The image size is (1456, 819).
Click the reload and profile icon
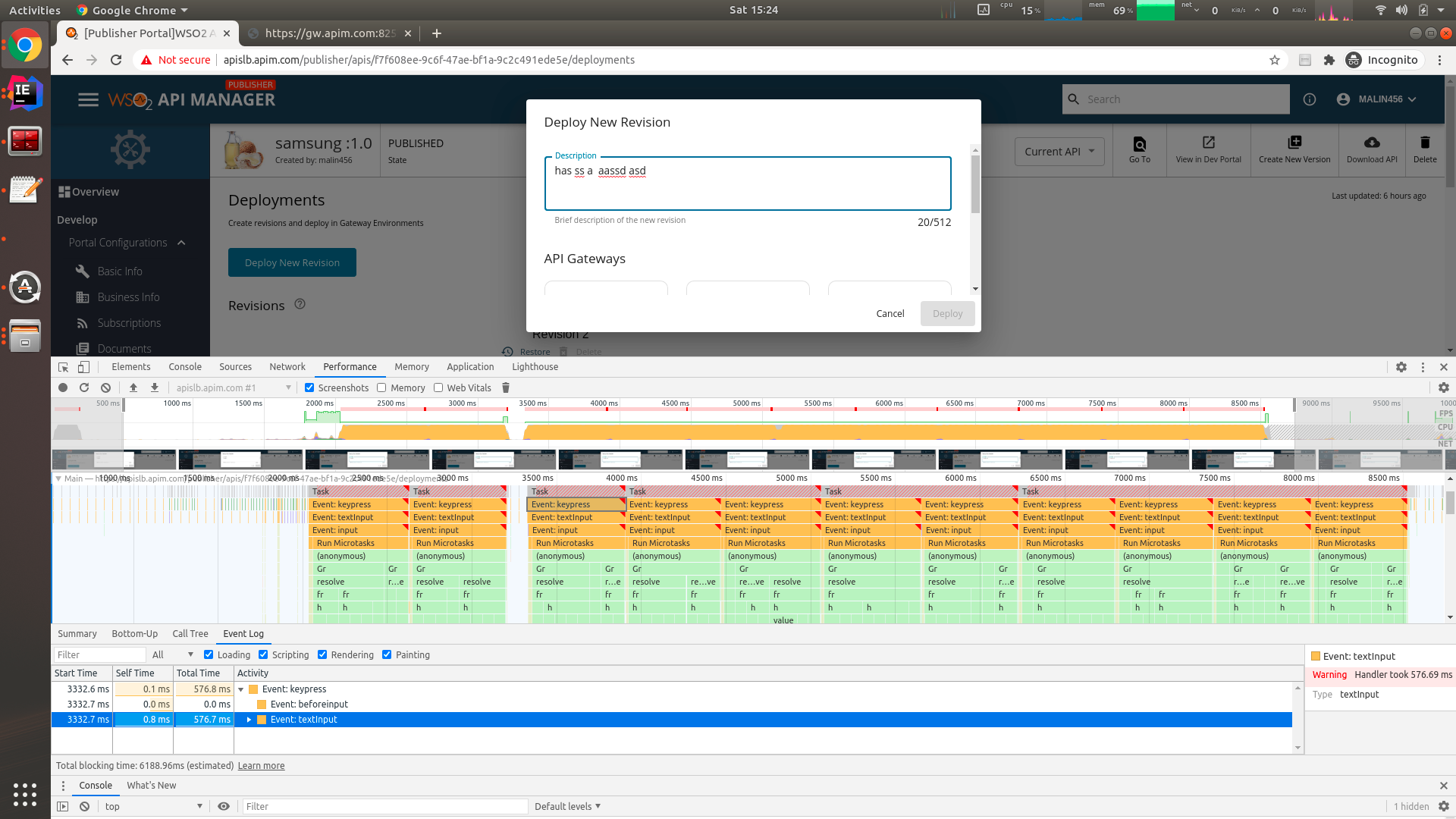(84, 388)
